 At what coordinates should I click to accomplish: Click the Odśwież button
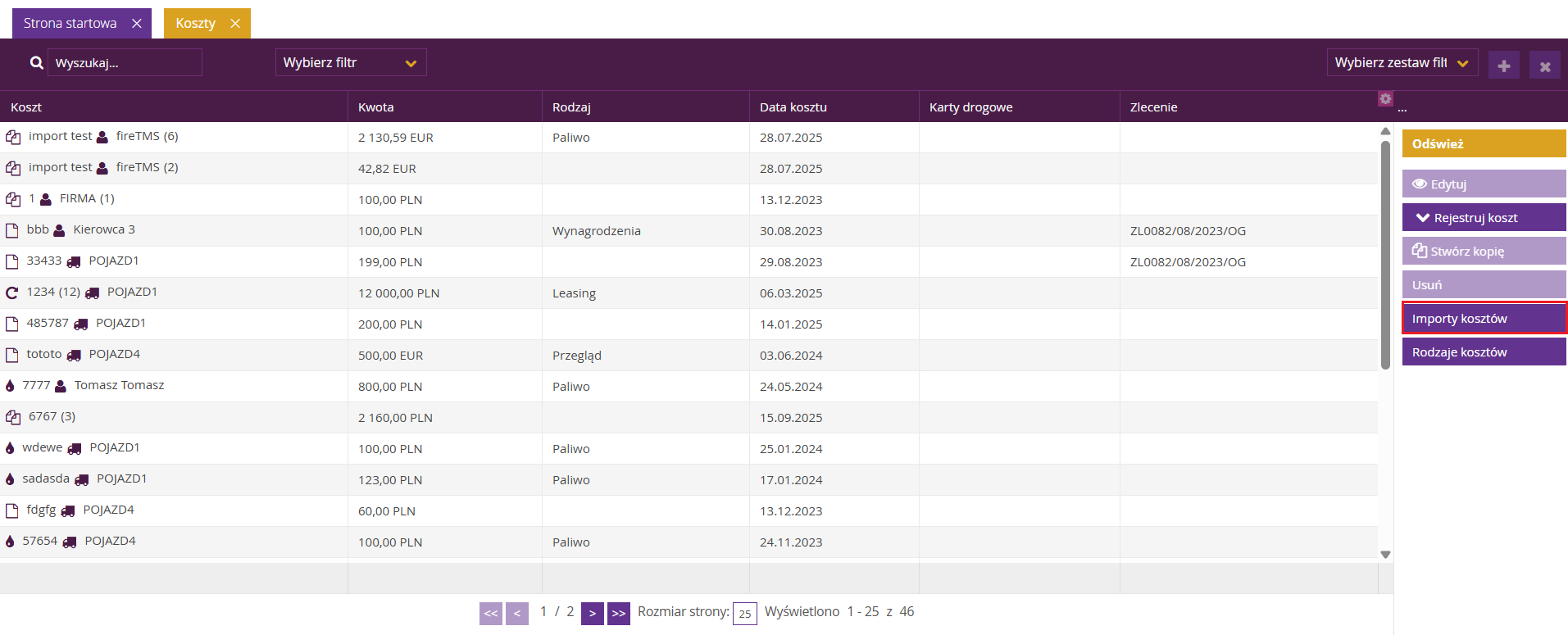(1484, 143)
